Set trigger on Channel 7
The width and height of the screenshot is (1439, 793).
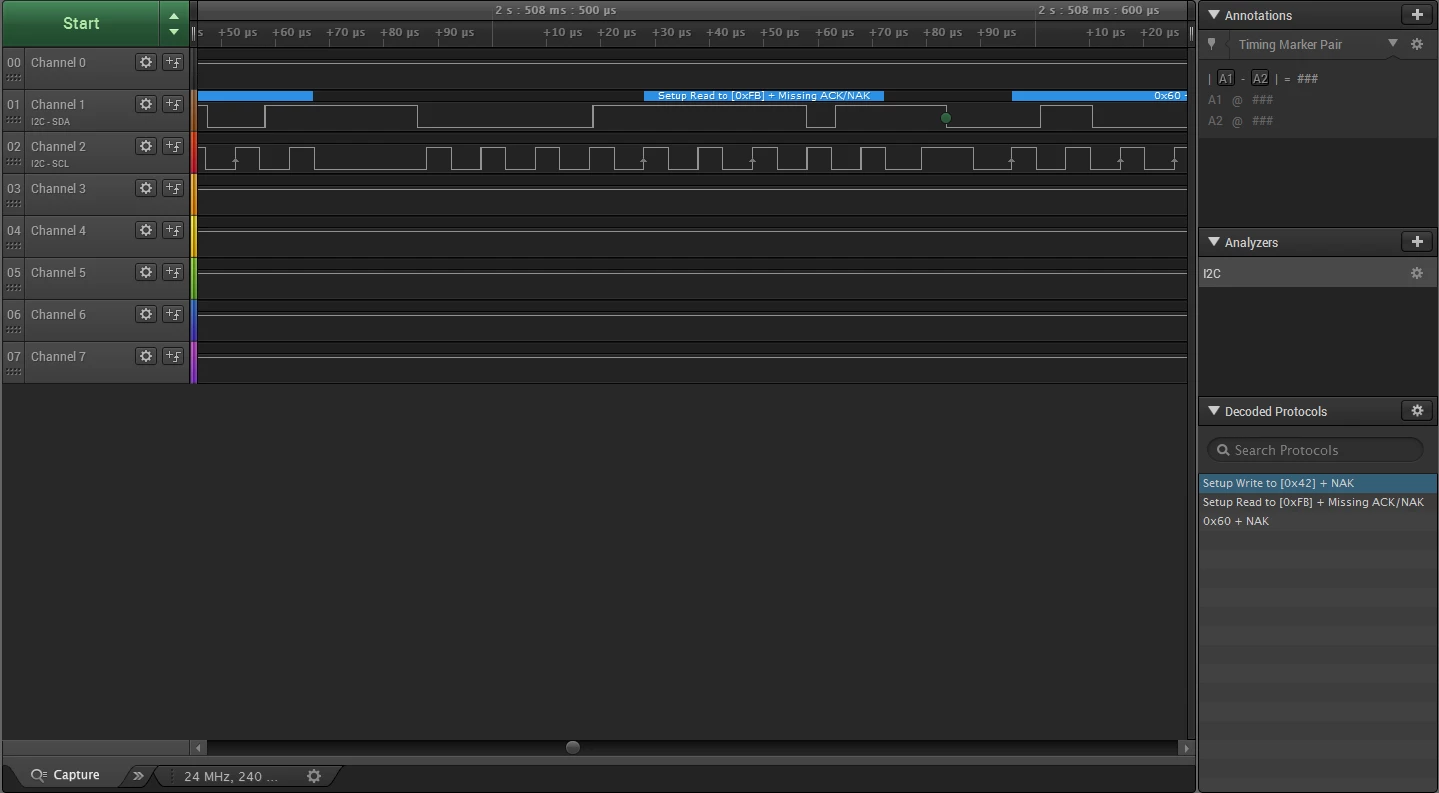pyautogui.click(x=173, y=356)
